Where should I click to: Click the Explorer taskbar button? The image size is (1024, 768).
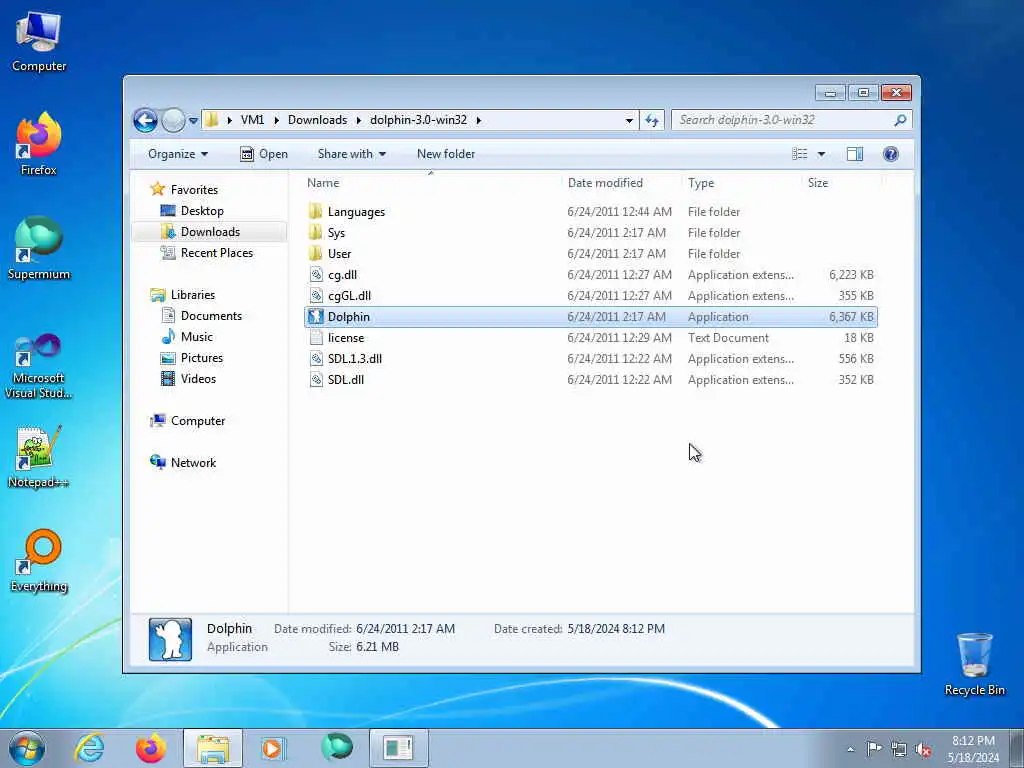(x=213, y=748)
